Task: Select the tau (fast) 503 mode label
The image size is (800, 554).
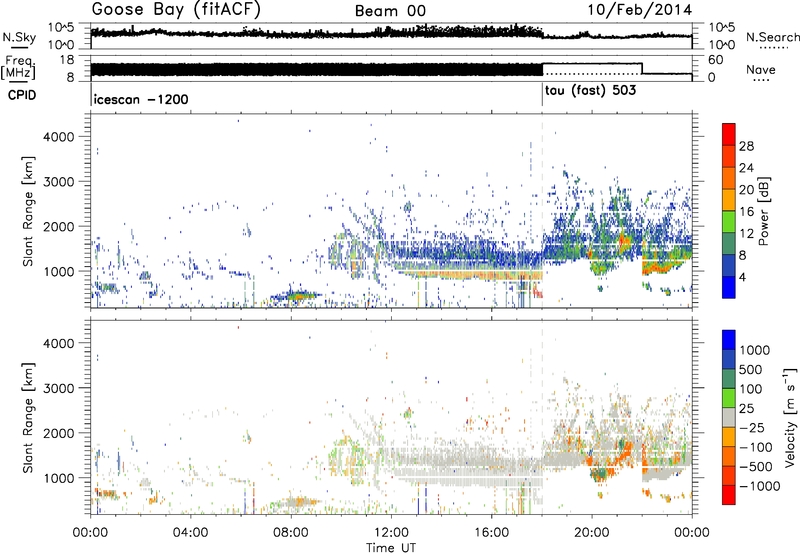Action: (x=591, y=91)
